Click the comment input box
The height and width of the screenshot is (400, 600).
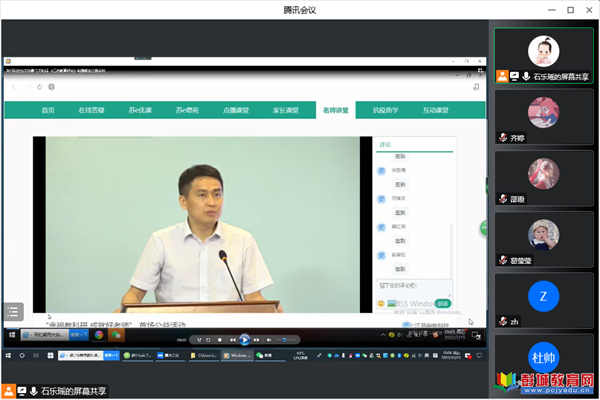tap(414, 288)
